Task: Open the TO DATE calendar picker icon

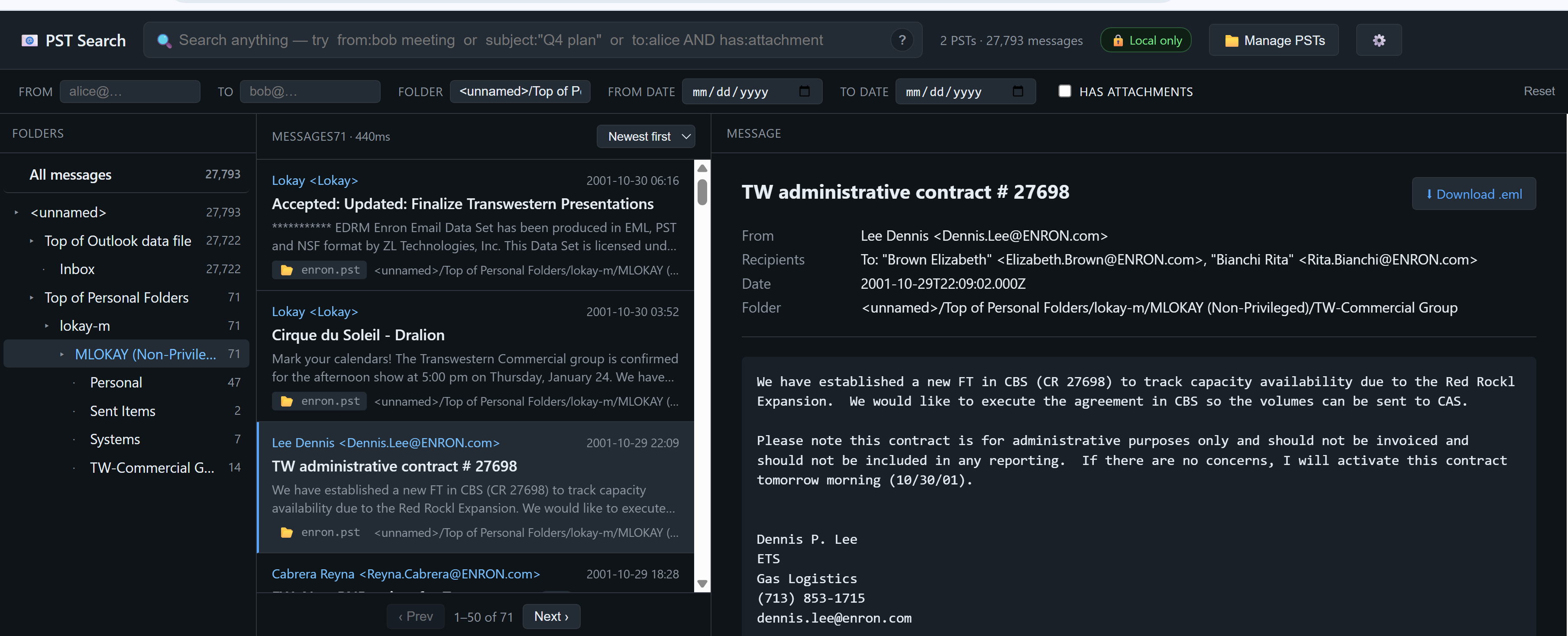Action: 1018,91
